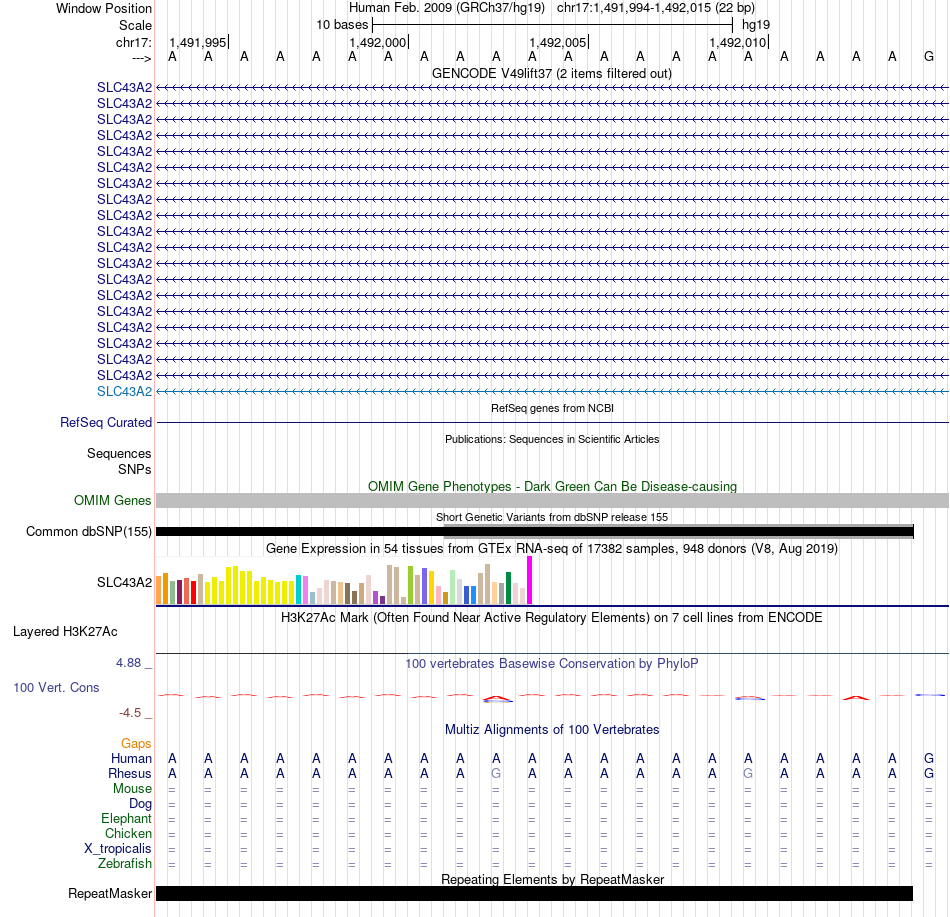Click the Sequences track label
The image size is (950, 917).
click(x=119, y=453)
